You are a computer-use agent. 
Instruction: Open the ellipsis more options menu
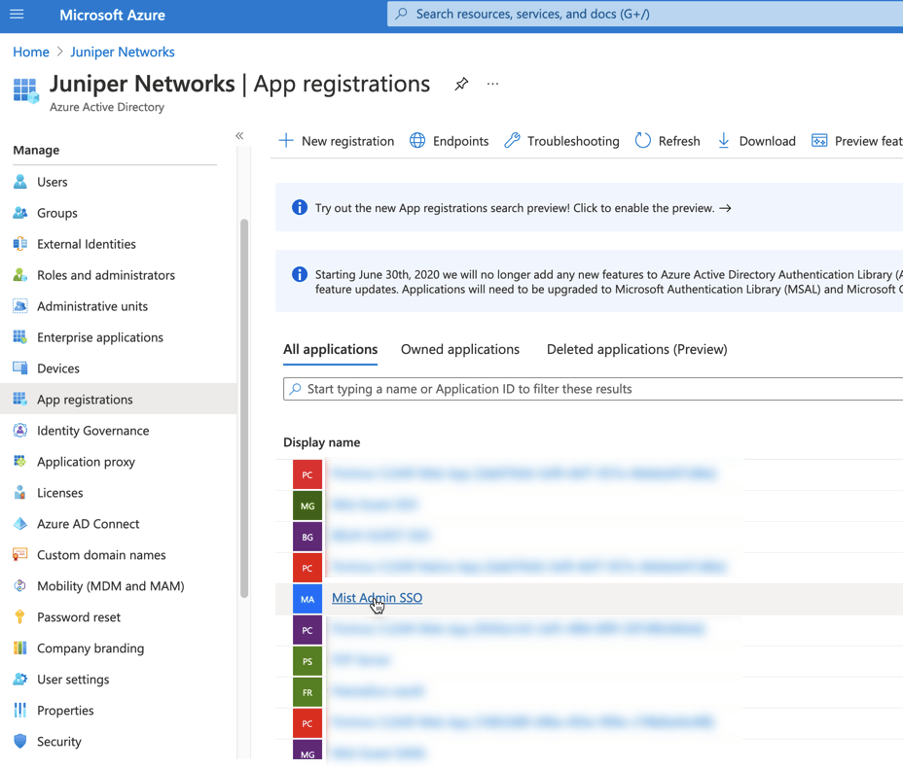[x=491, y=84]
